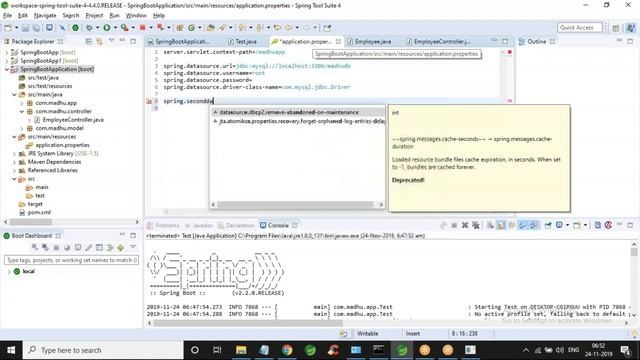Open the Window menu
Screen dimensions: 640x360
click(136, 16)
